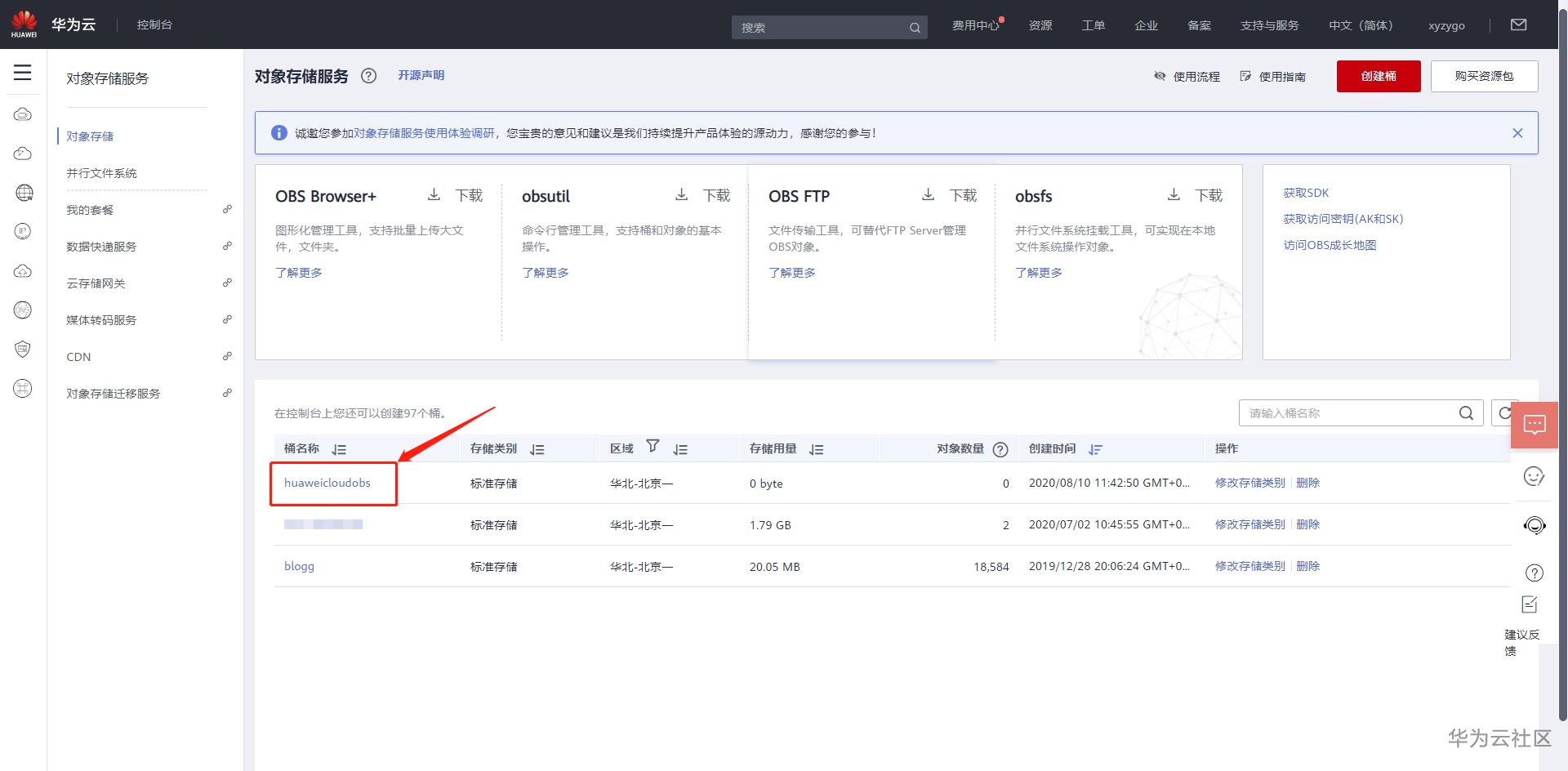Click the smiley satisfaction icon
Viewport: 1568px width, 771px height.
[x=1535, y=476]
